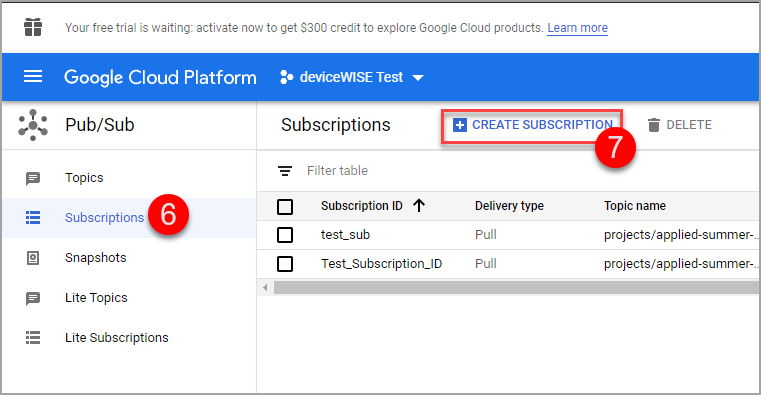Follow the Learn more link
Viewport: 761px width, 395px height.
pos(578,28)
